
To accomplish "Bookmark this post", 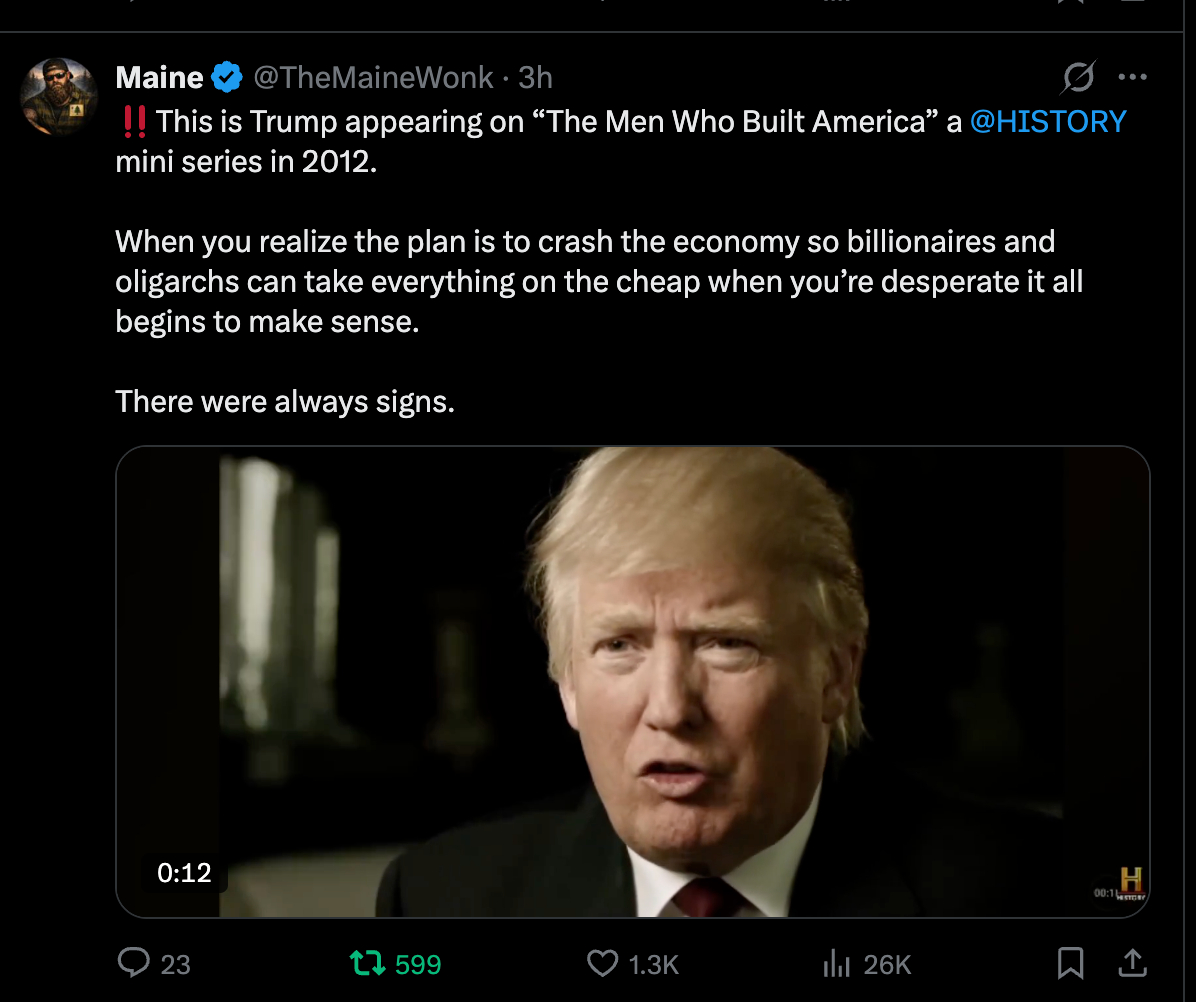I will [1070, 963].
